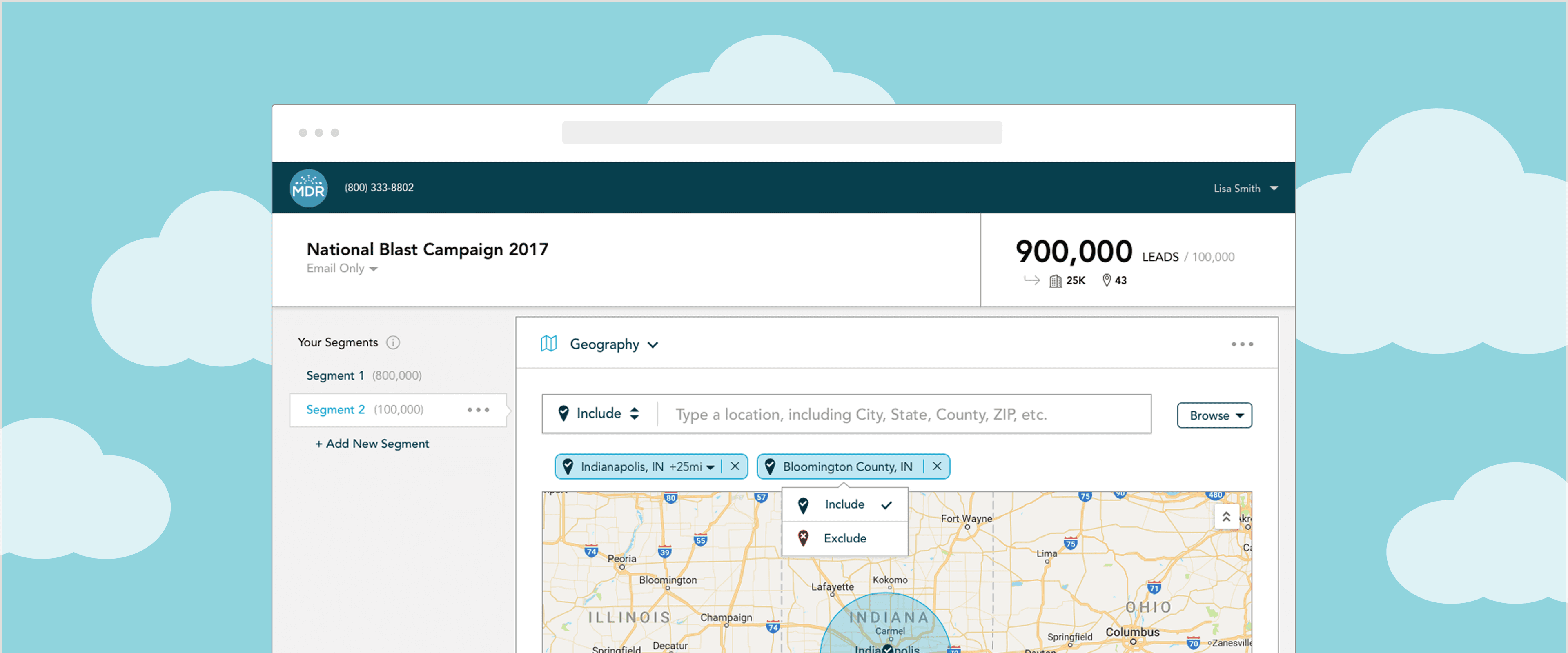Open the Geography panel options dots
The width and height of the screenshot is (1568, 653).
point(1242,344)
